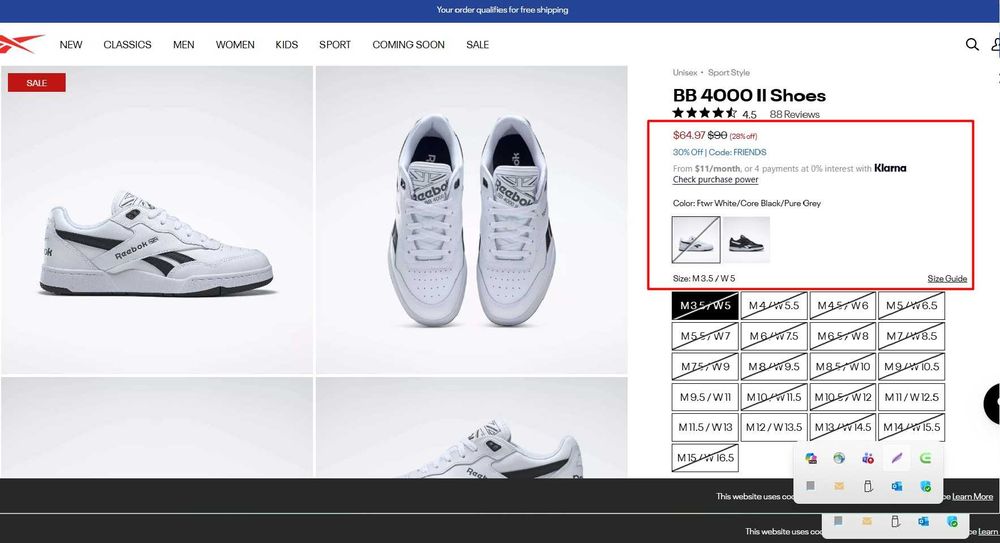
Task: Click the red SALE badge
Action: [x=36, y=83]
